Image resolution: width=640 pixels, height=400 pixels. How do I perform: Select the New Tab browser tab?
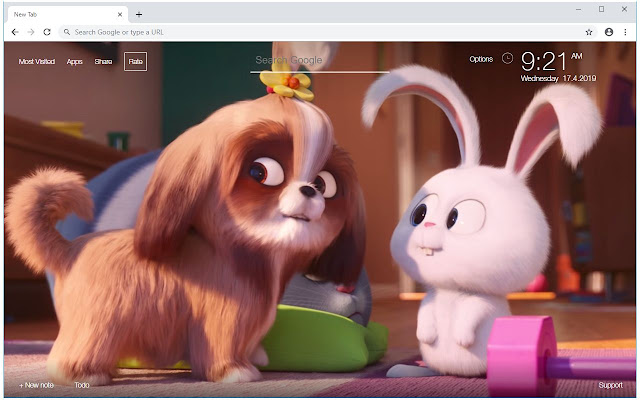pyautogui.click(x=67, y=14)
